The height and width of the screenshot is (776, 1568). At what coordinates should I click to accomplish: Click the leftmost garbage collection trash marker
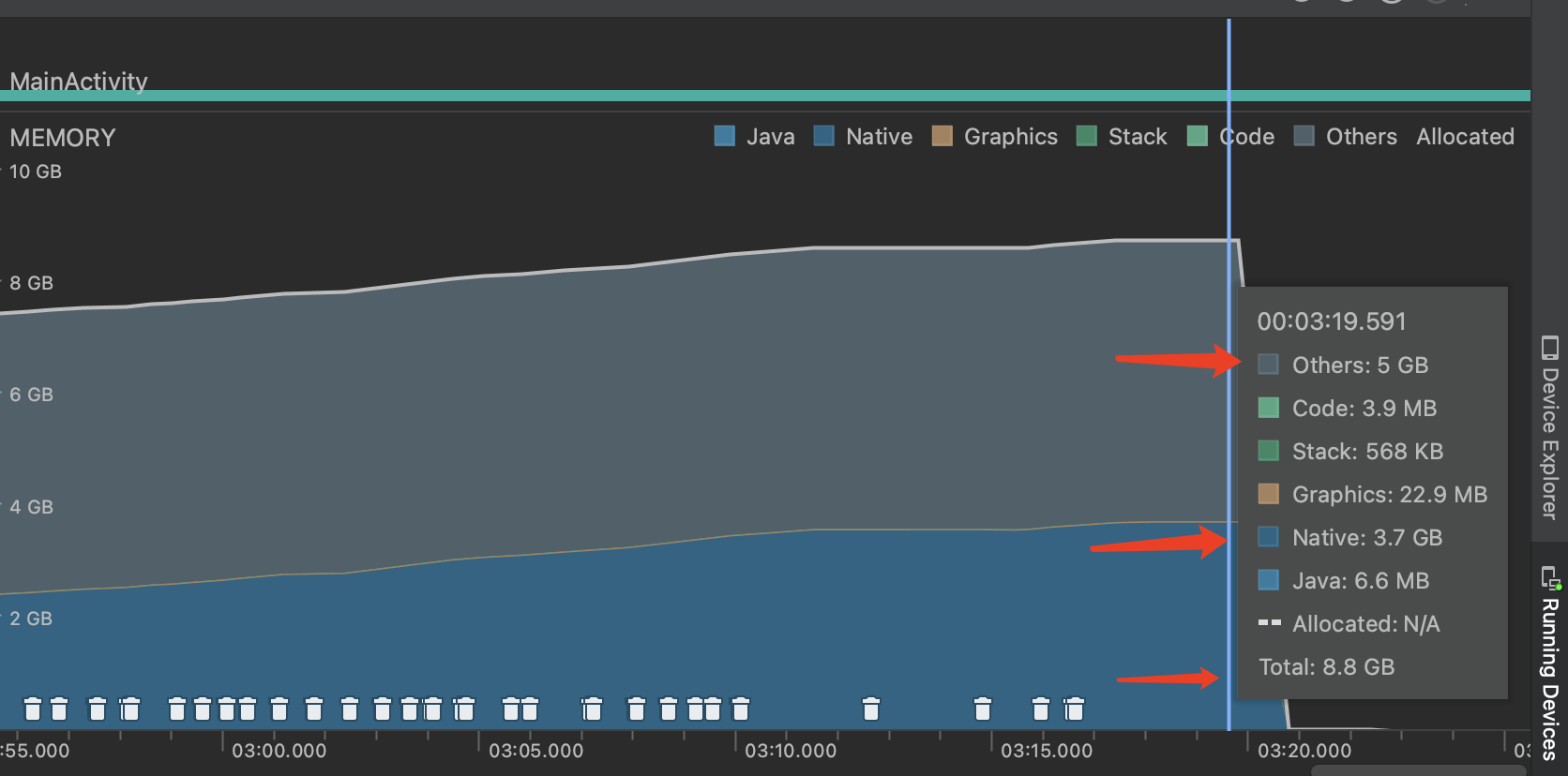click(33, 709)
